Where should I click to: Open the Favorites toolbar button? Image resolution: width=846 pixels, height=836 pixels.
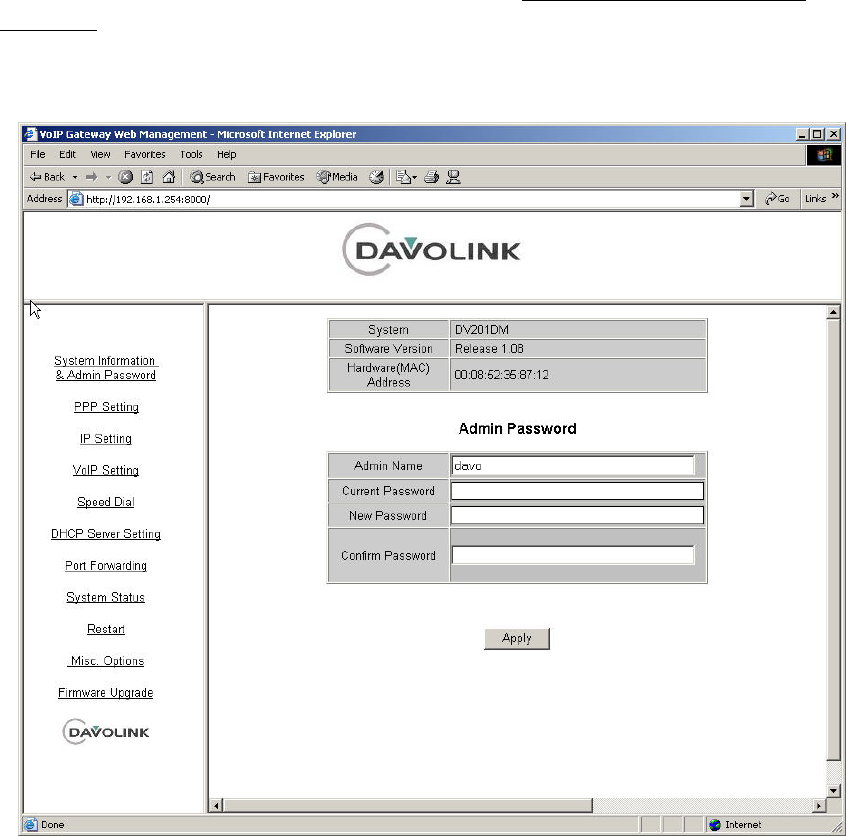click(276, 177)
